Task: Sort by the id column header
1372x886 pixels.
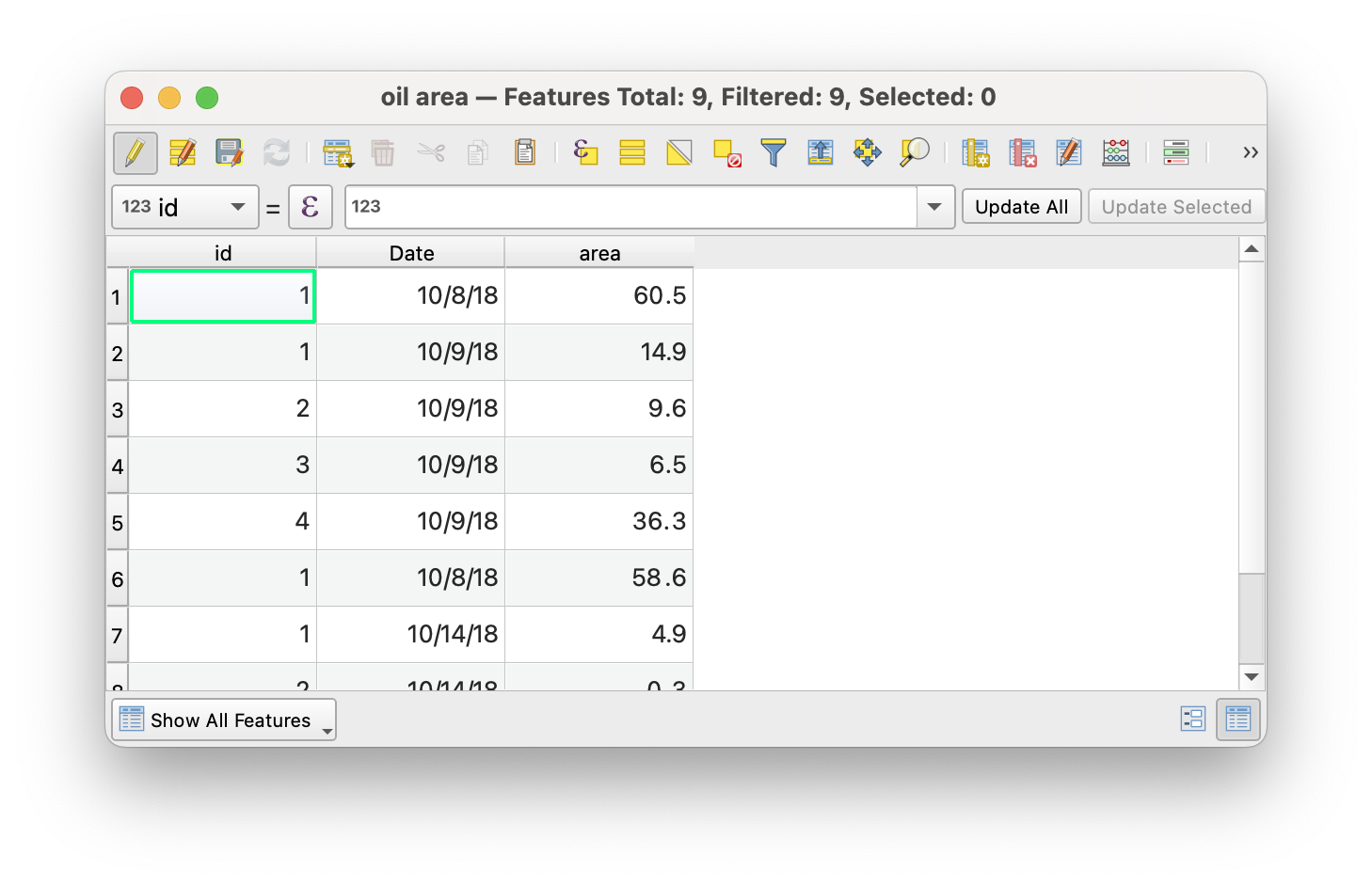Action: pyautogui.click(x=222, y=253)
